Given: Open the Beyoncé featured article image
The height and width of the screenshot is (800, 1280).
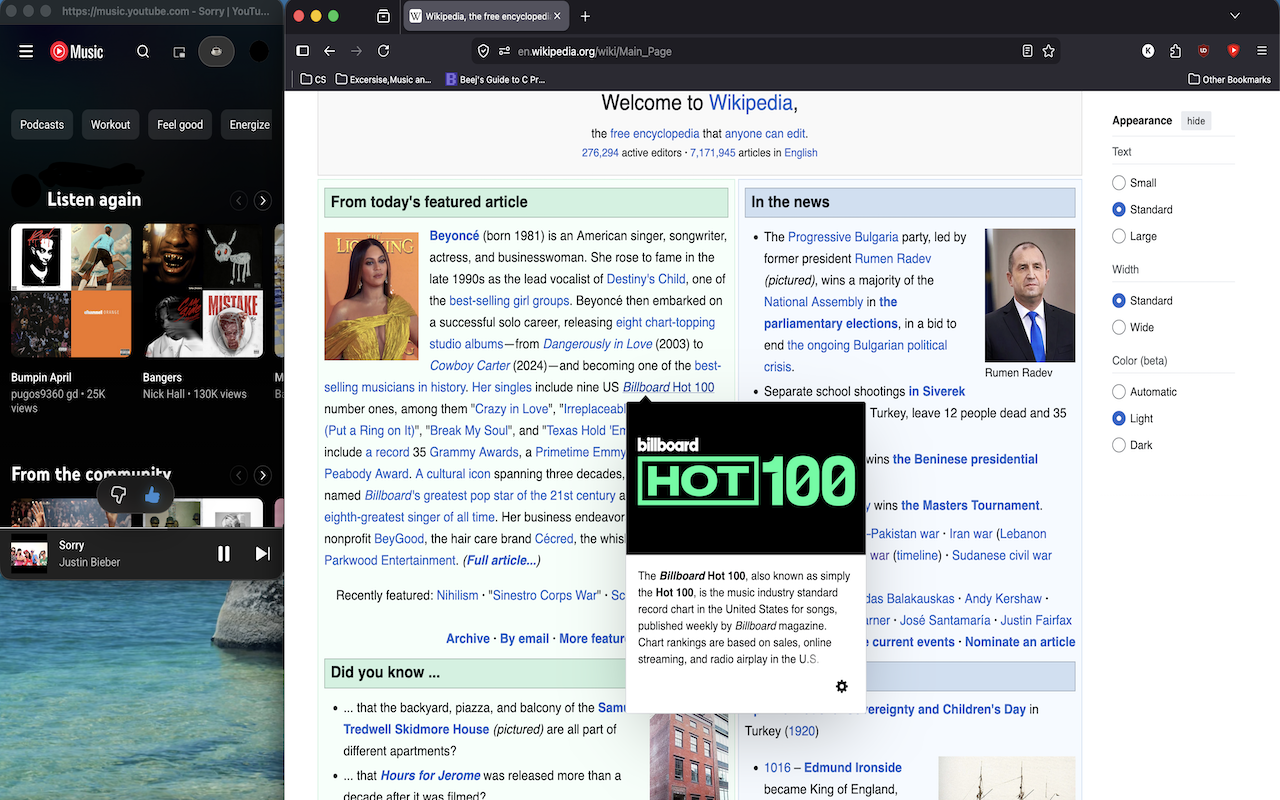Looking at the screenshot, I should 371,296.
